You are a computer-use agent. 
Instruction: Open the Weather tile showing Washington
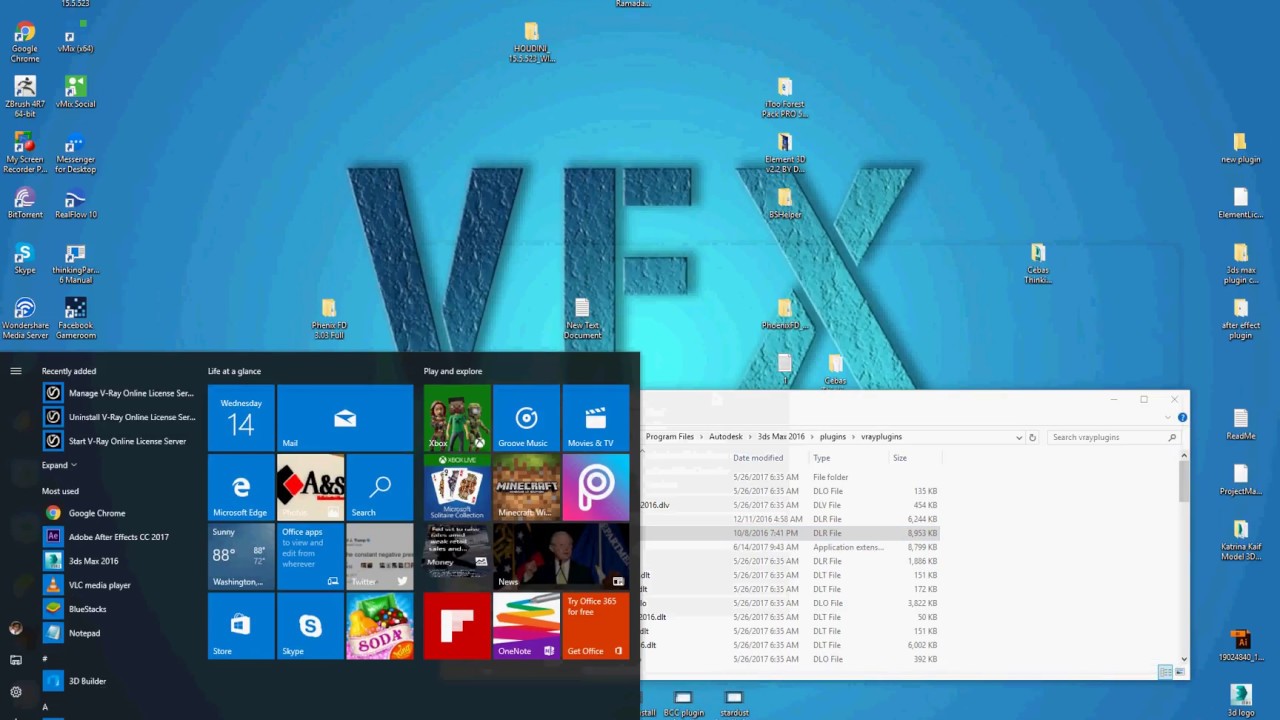coord(241,556)
